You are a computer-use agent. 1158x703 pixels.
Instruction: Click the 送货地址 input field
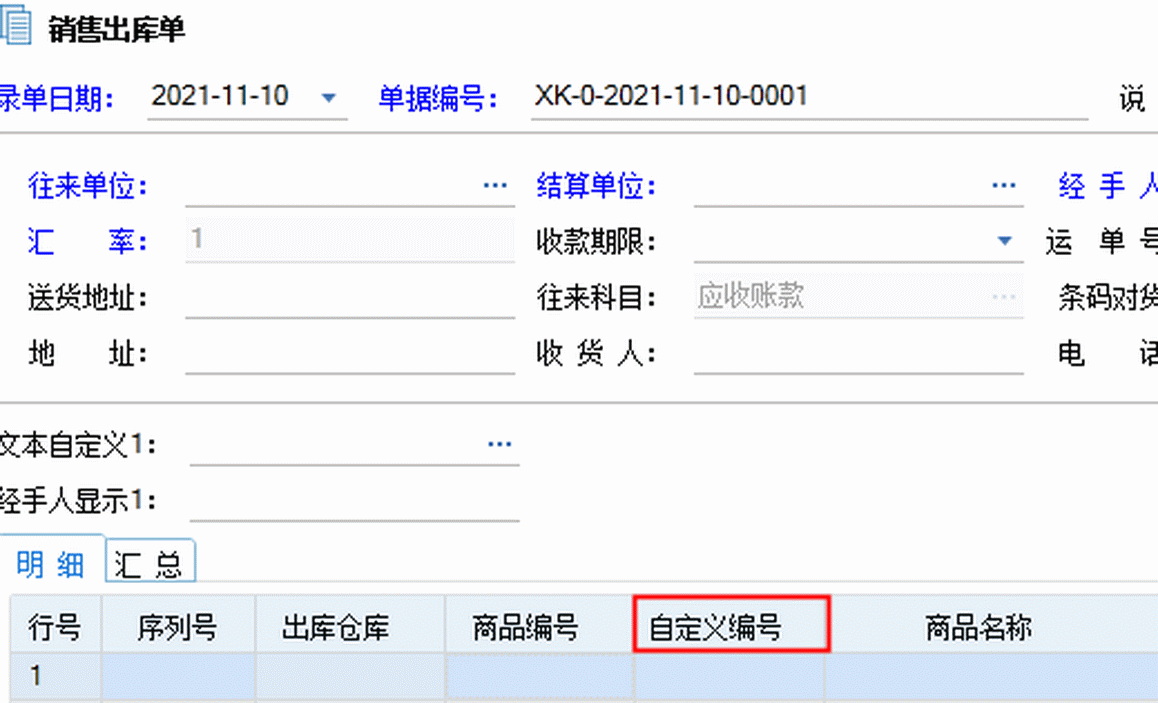(x=349, y=297)
